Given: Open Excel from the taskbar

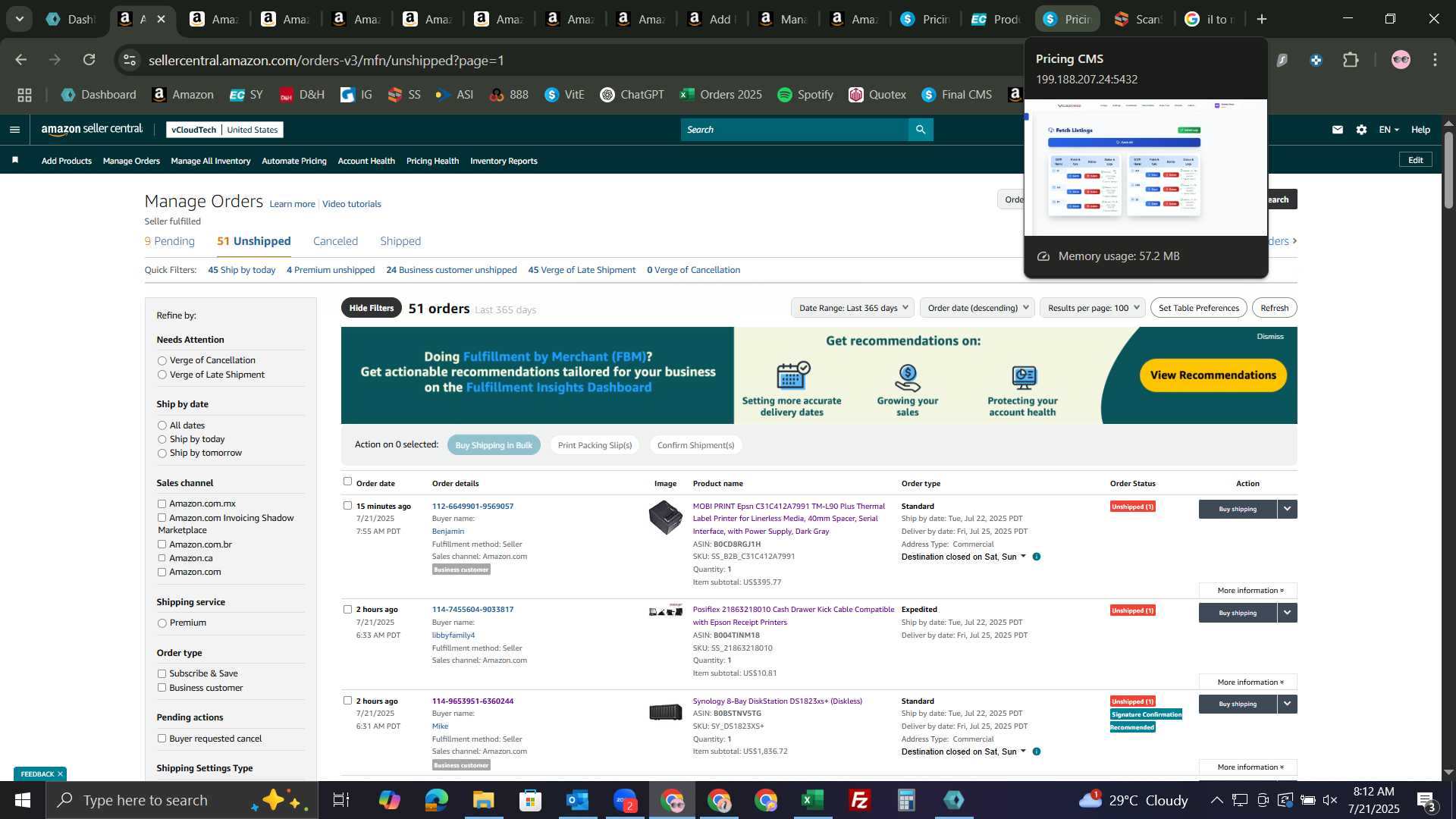Looking at the screenshot, I should (812, 800).
